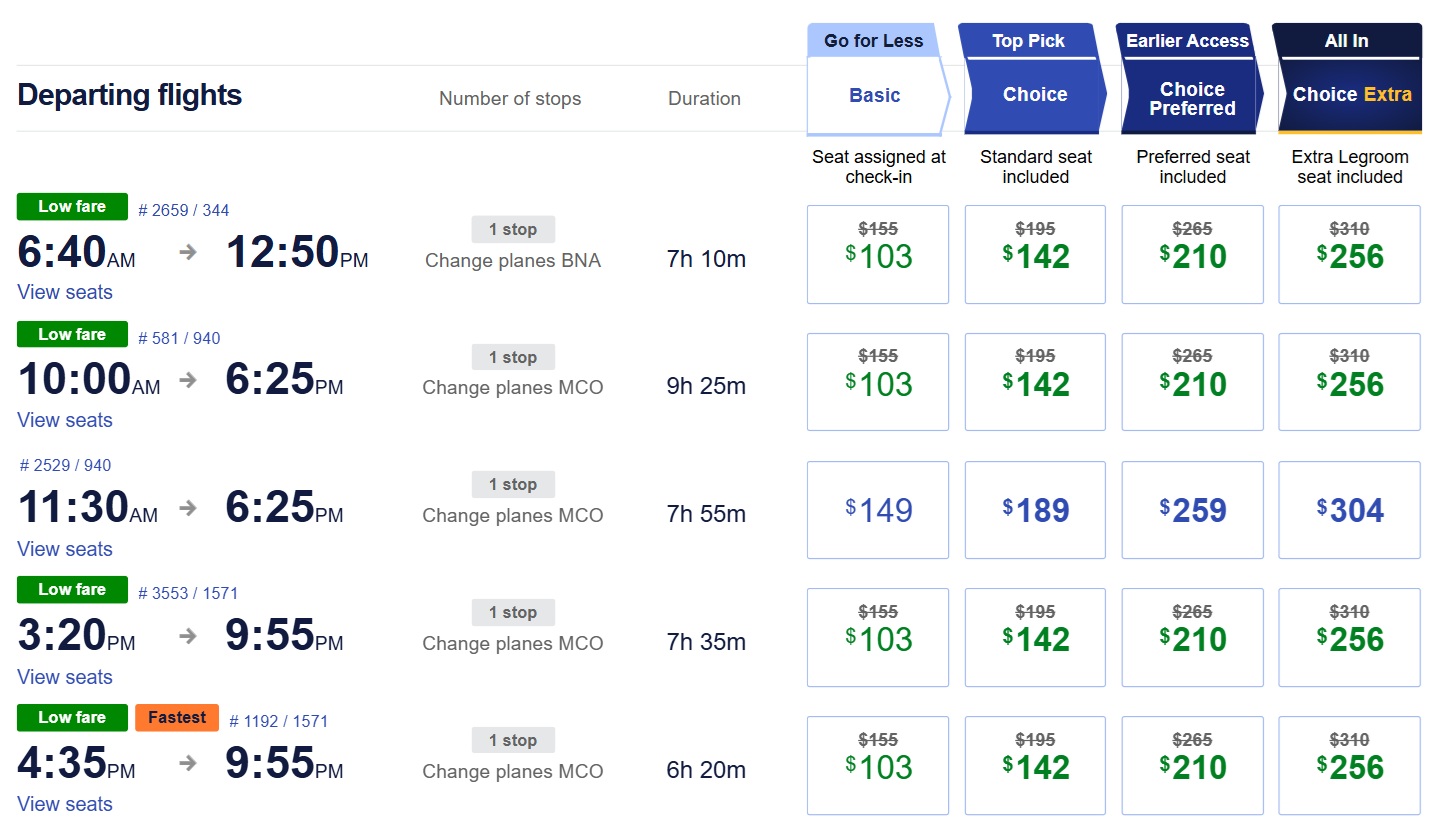The width and height of the screenshot is (1432, 829).
Task: Choose the $189 Choice fare on the 11:30 AM flight
Action: (x=1035, y=510)
